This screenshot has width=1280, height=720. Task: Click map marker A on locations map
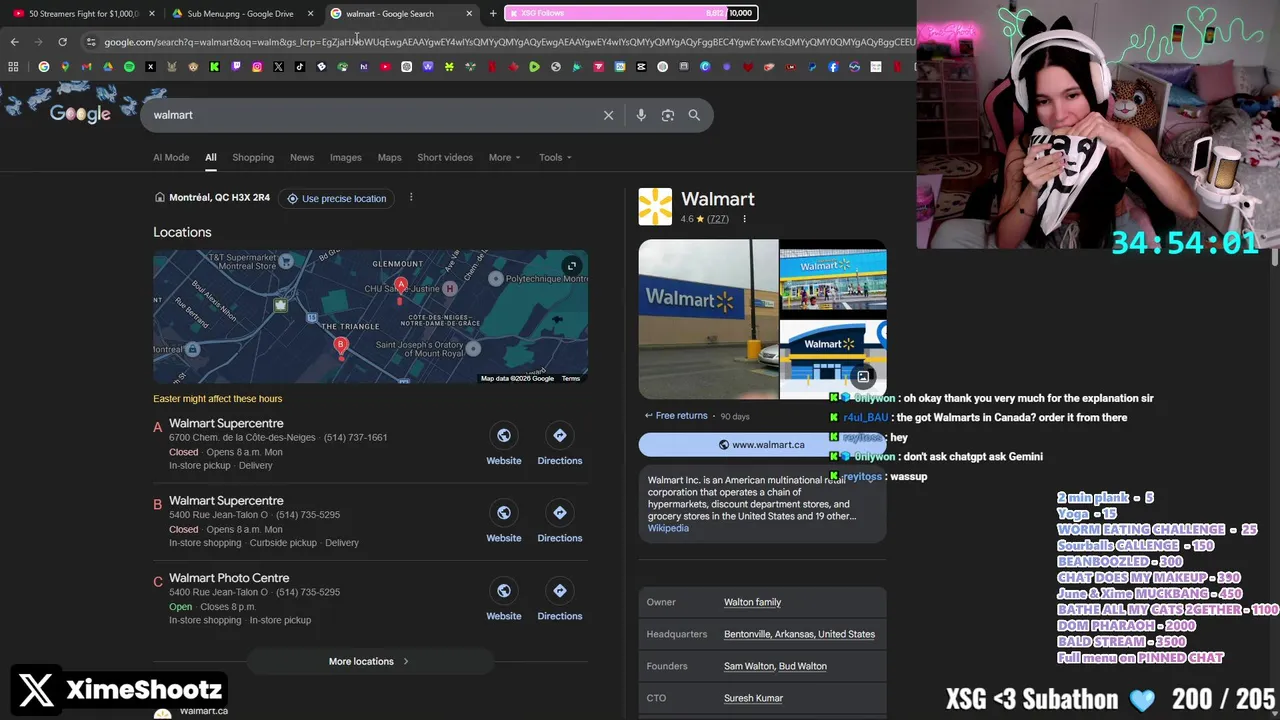click(401, 287)
